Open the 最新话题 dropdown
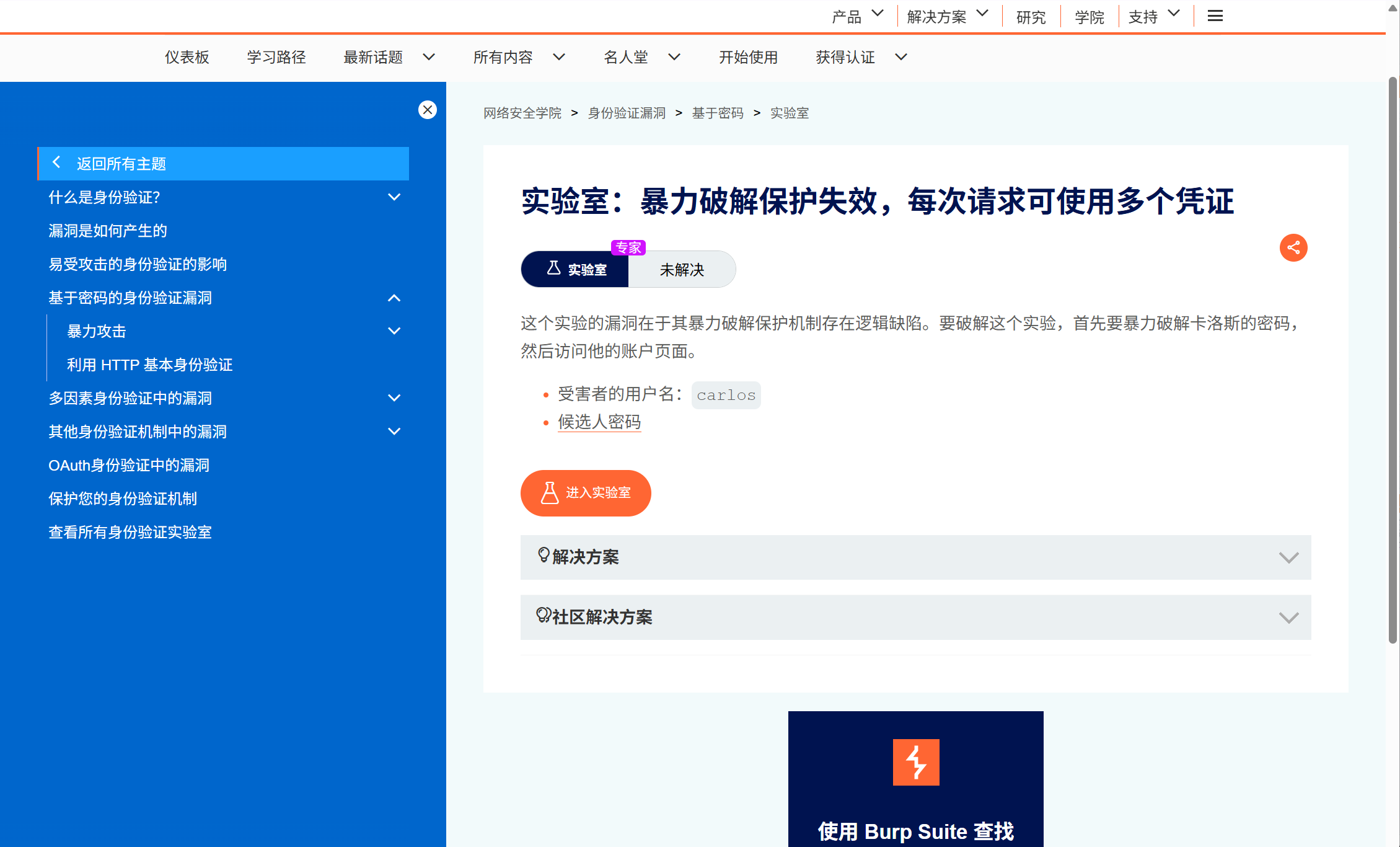1400x847 pixels. 389,57
